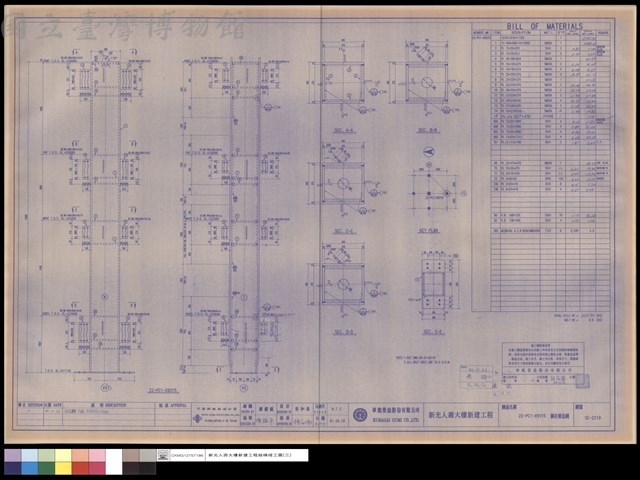Select the magenta swatch on color chart
This screenshot has width=640, height=480.
[x=97, y=468]
